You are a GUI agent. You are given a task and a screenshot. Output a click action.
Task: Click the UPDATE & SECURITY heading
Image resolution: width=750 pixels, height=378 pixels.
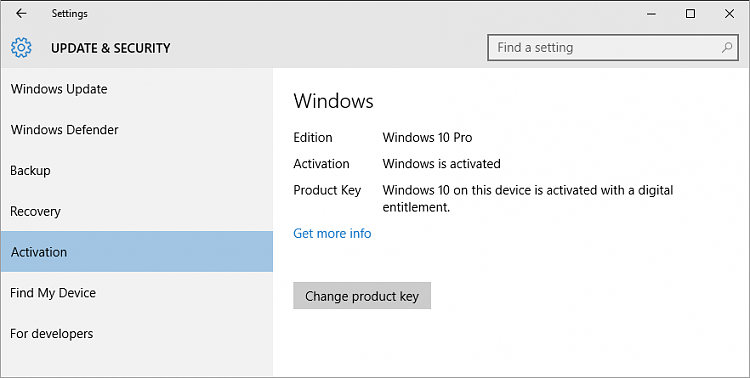point(110,48)
